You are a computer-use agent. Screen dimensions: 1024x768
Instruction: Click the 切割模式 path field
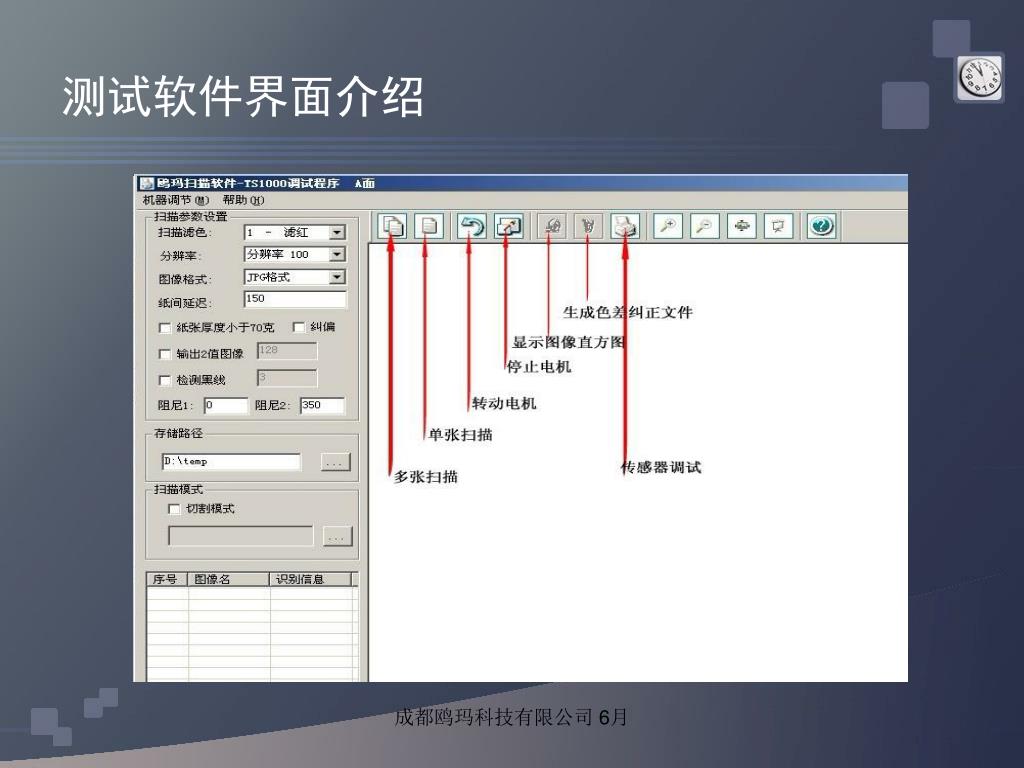240,536
